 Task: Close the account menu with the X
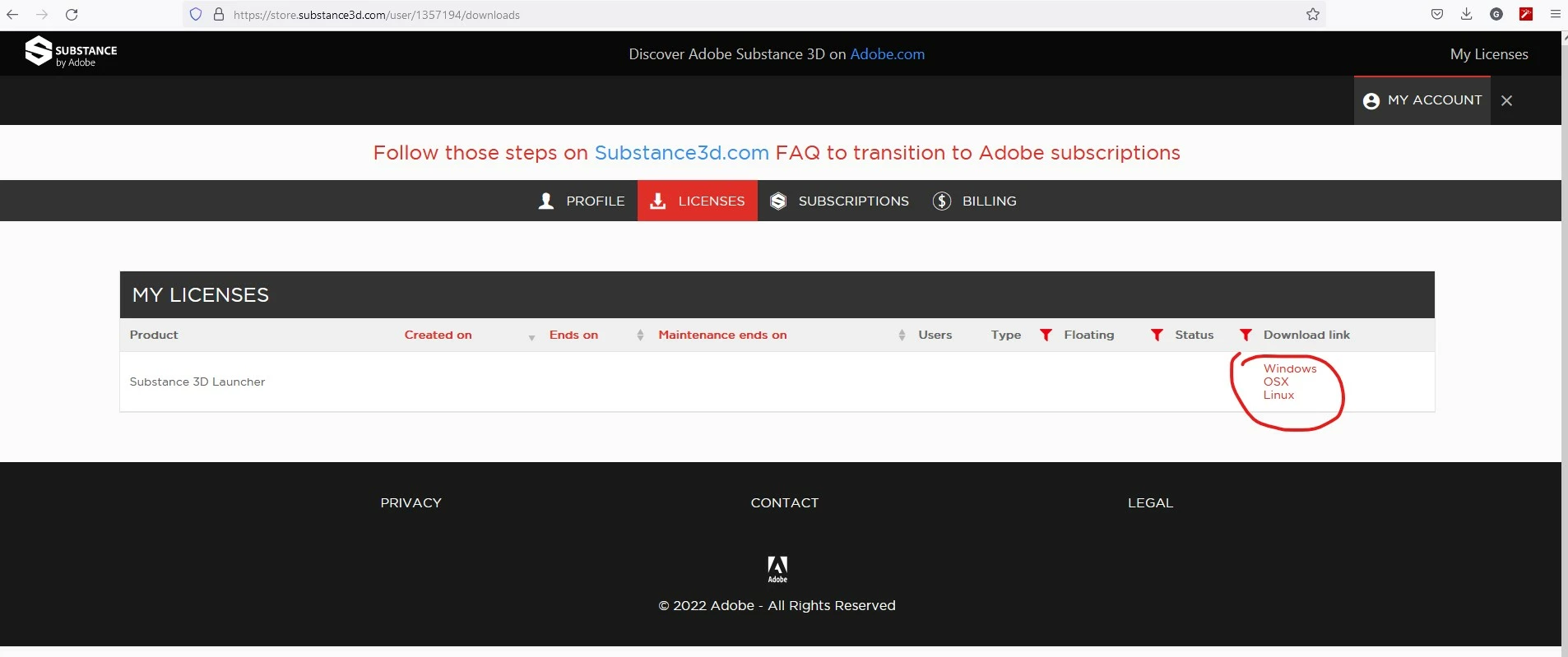pyautogui.click(x=1506, y=100)
